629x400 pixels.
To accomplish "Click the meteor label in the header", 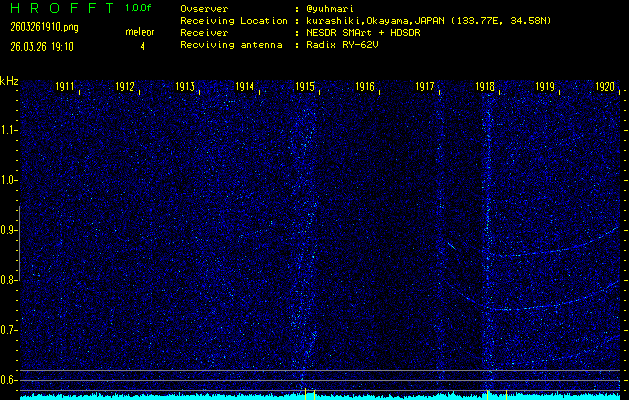I will pyautogui.click(x=140, y=32).
